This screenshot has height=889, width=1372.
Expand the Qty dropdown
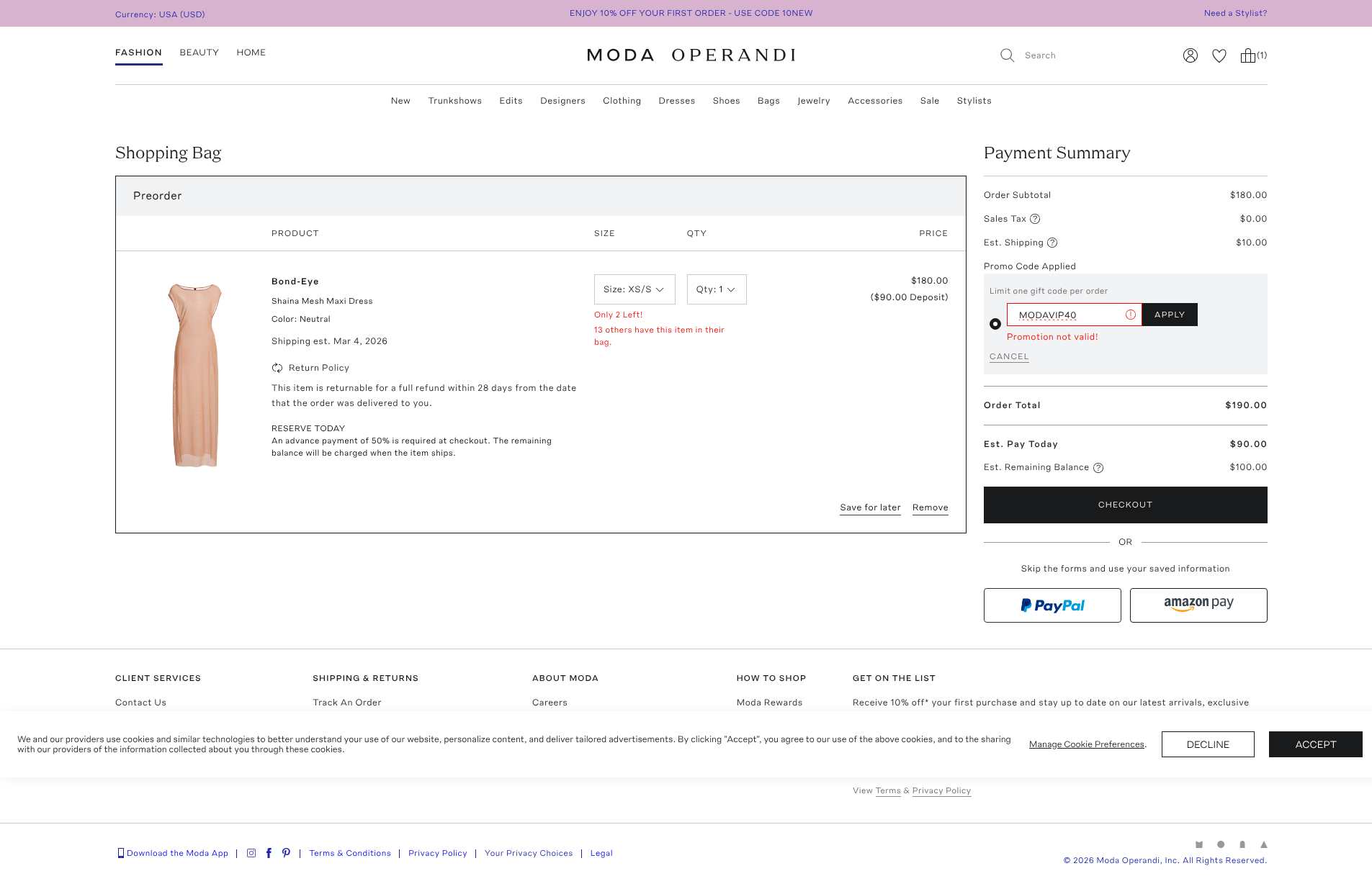(716, 289)
